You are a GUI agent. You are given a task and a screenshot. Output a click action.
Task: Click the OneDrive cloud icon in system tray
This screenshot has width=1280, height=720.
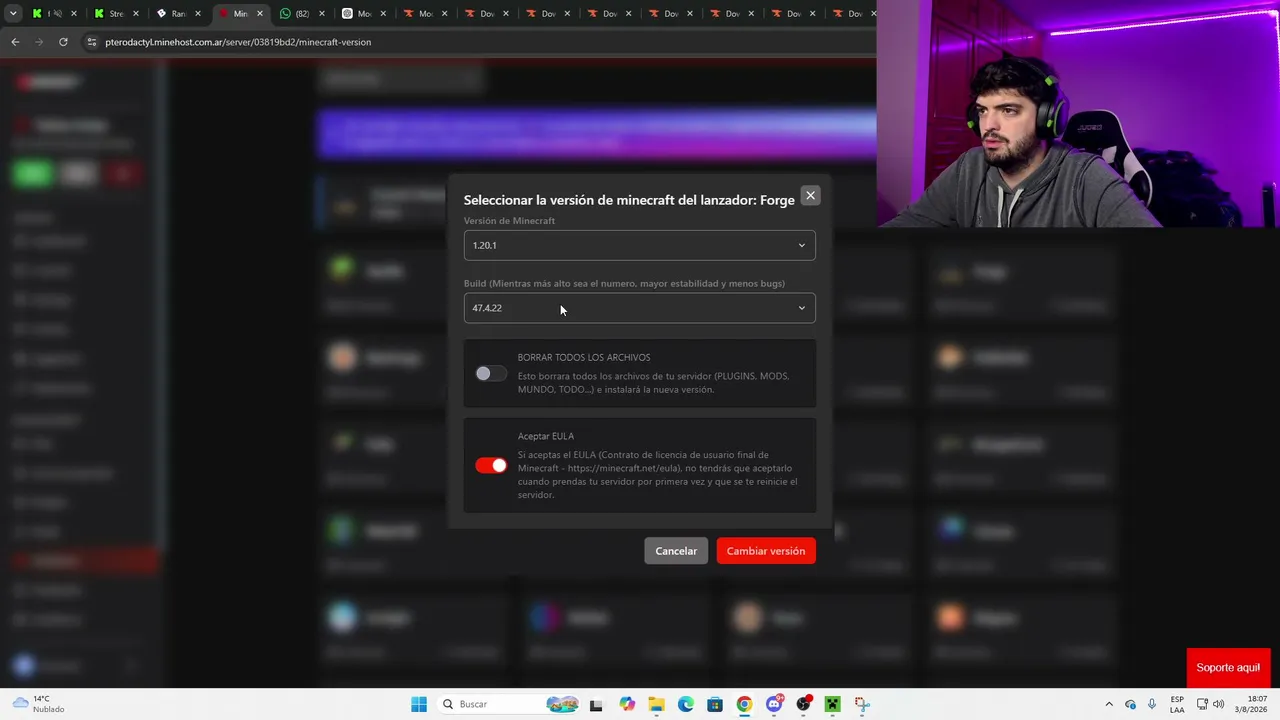pos(1130,704)
